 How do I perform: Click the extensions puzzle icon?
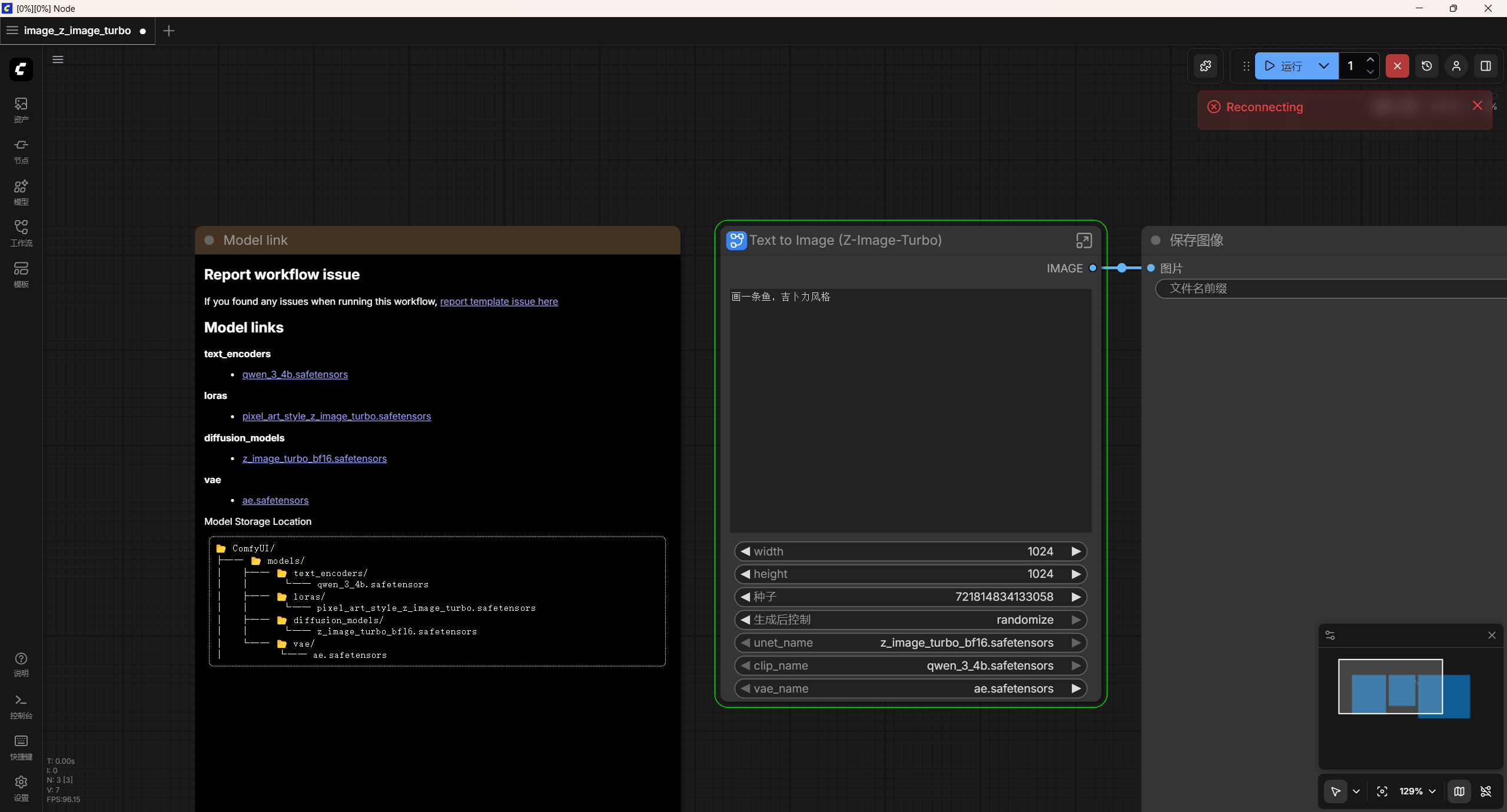click(1206, 66)
